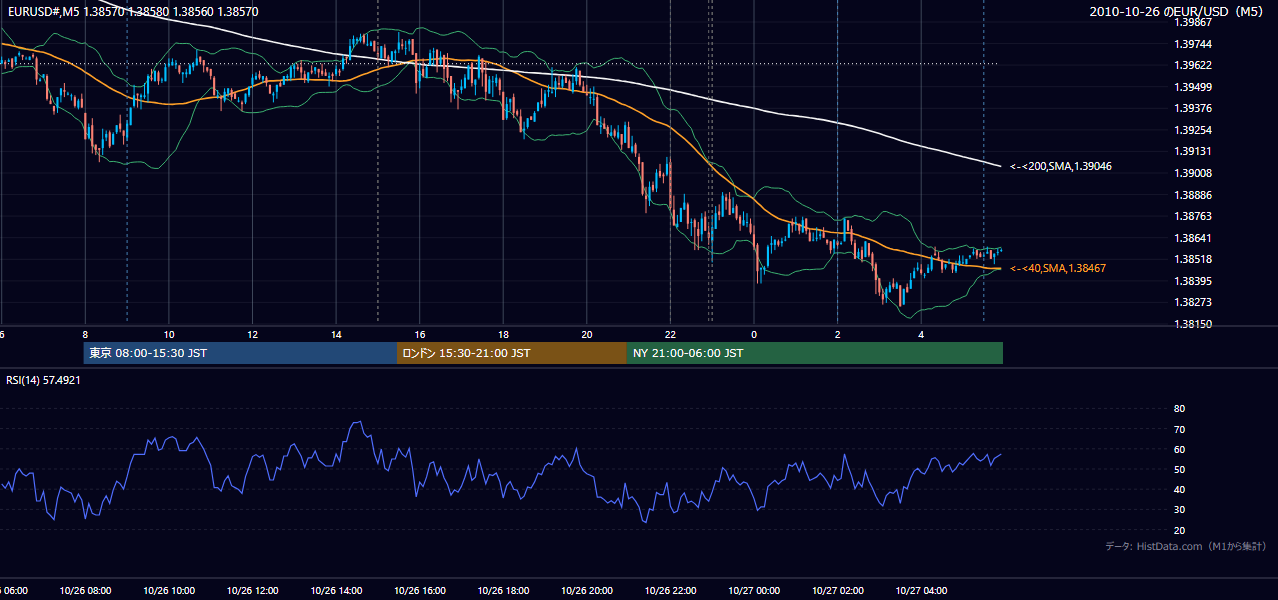Image resolution: width=1278 pixels, height=600 pixels.
Task: Click the 10/26 22:00 bottom date label
Action: coord(670,591)
